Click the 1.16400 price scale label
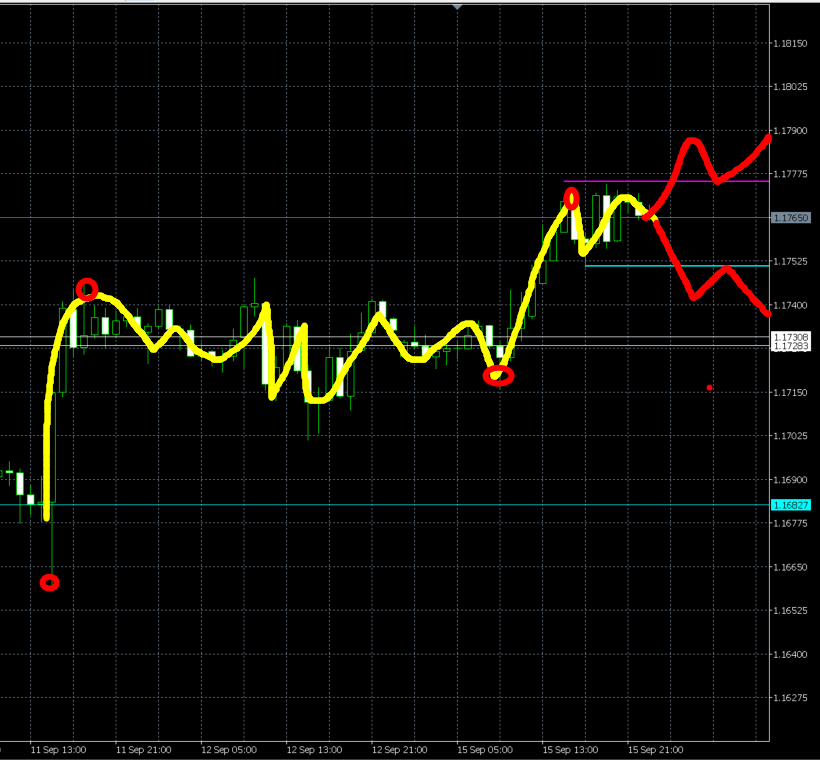 [790, 654]
